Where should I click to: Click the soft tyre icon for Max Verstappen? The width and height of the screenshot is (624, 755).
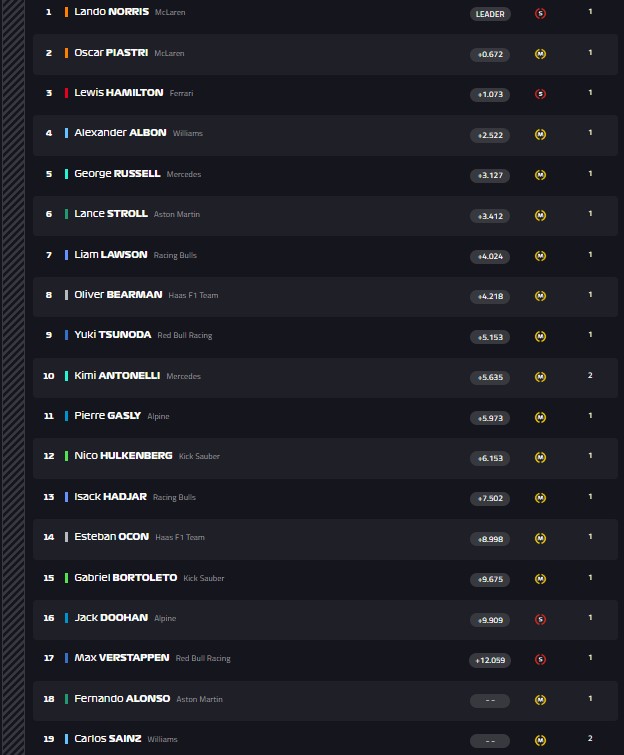click(540, 659)
